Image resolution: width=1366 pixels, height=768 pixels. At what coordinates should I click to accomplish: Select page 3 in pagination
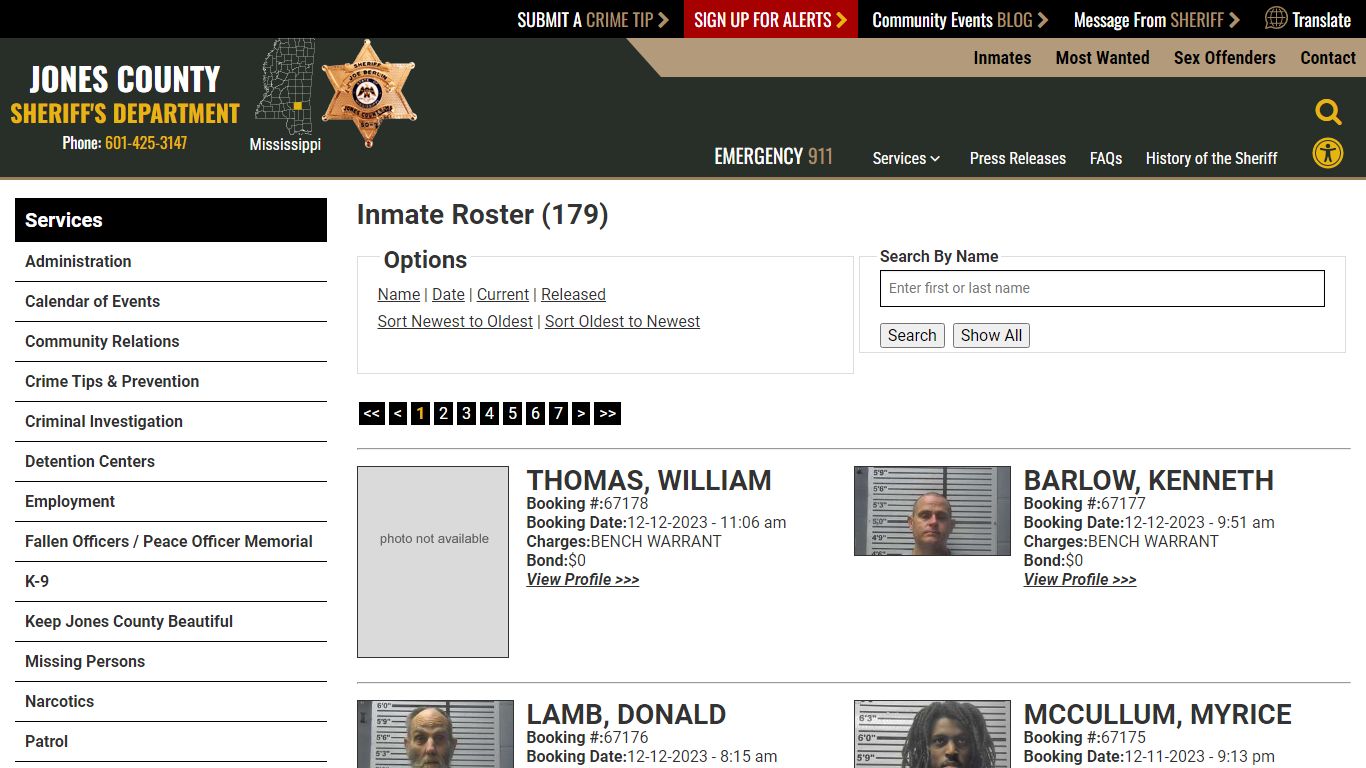pos(466,413)
